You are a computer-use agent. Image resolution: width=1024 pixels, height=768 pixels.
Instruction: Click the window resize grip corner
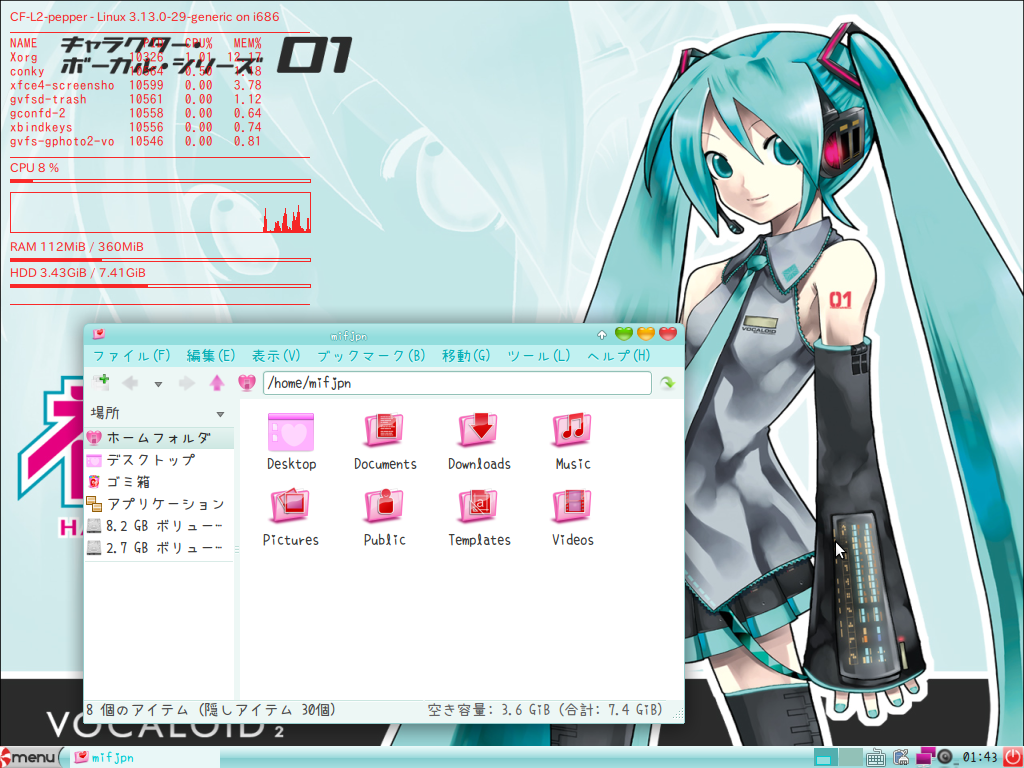678,713
